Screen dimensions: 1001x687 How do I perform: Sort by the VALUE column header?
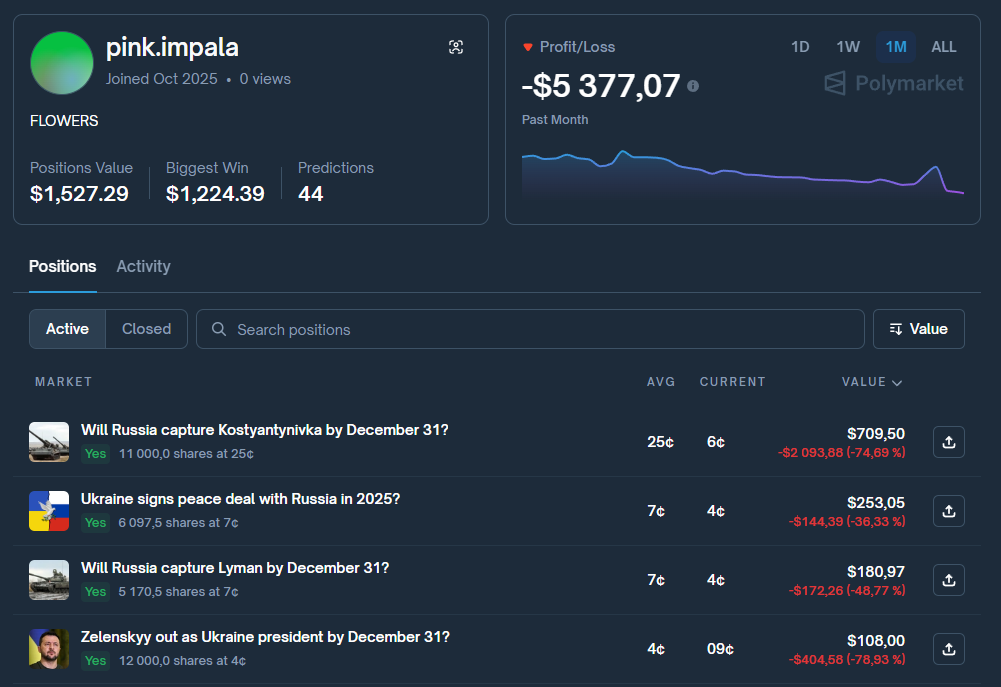871,382
